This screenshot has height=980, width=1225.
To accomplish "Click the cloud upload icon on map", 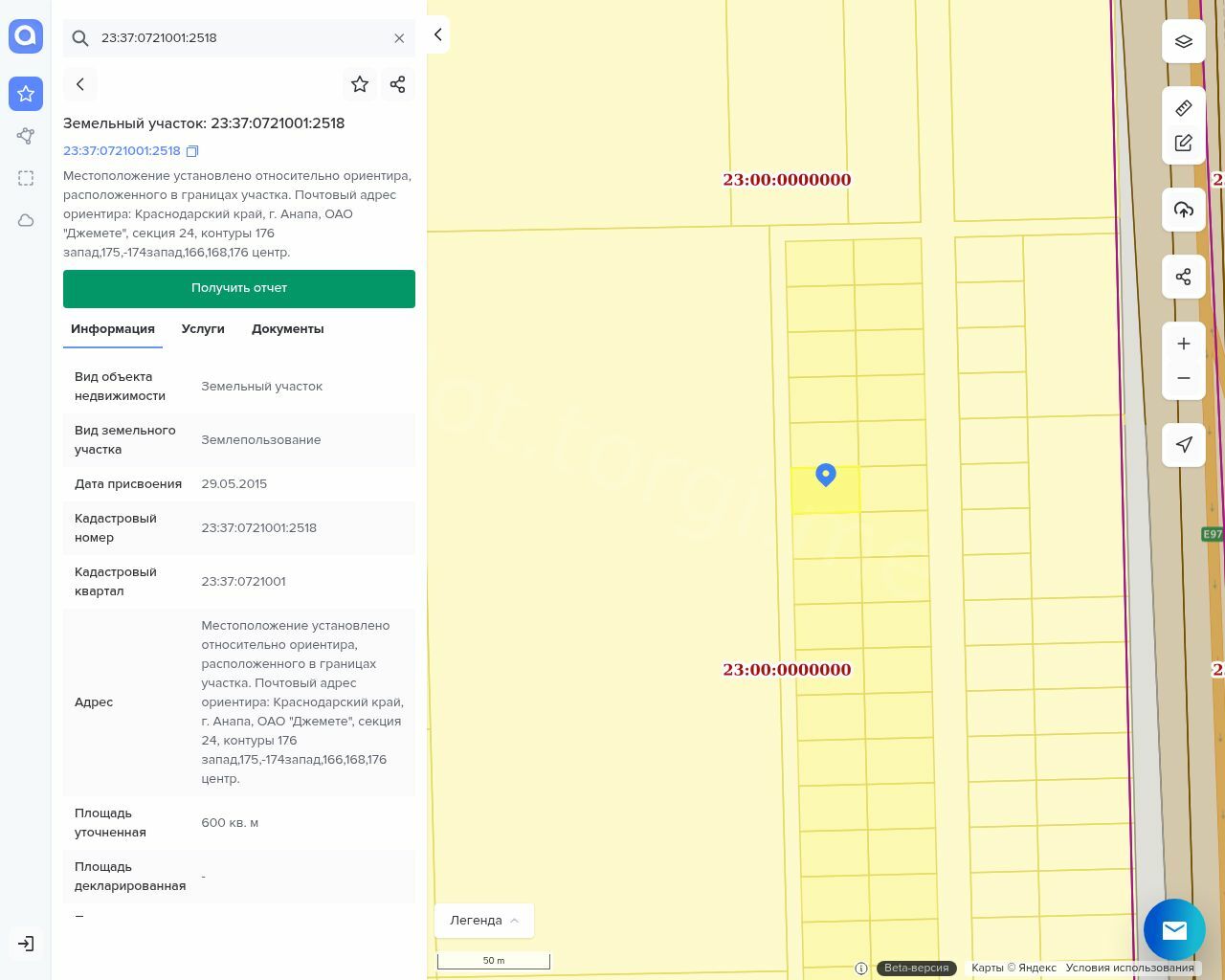I will point(1183,210).
